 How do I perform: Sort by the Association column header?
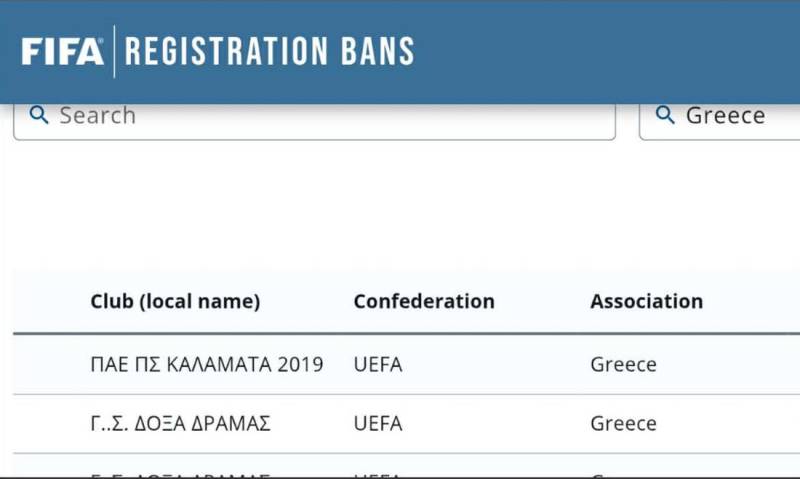[x=646, y=301]
